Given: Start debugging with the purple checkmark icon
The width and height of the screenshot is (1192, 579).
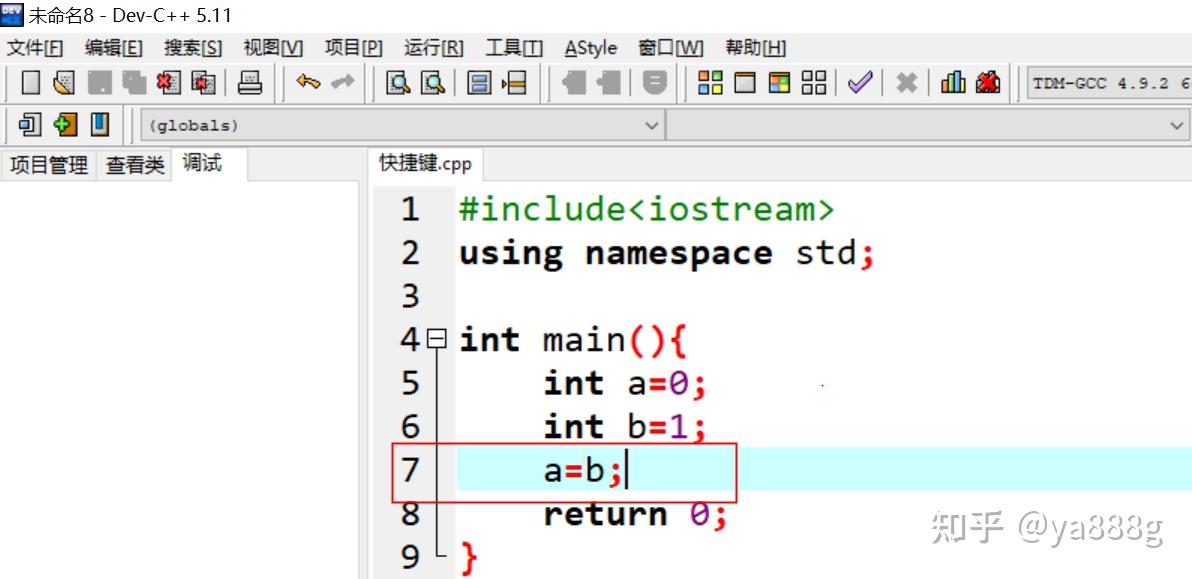Looking at the screenshot, I should point(860,82).
